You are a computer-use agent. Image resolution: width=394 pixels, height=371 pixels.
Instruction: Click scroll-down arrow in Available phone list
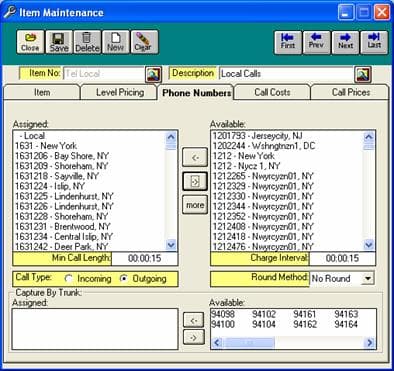pyautogui.click(x=369, y=245)
